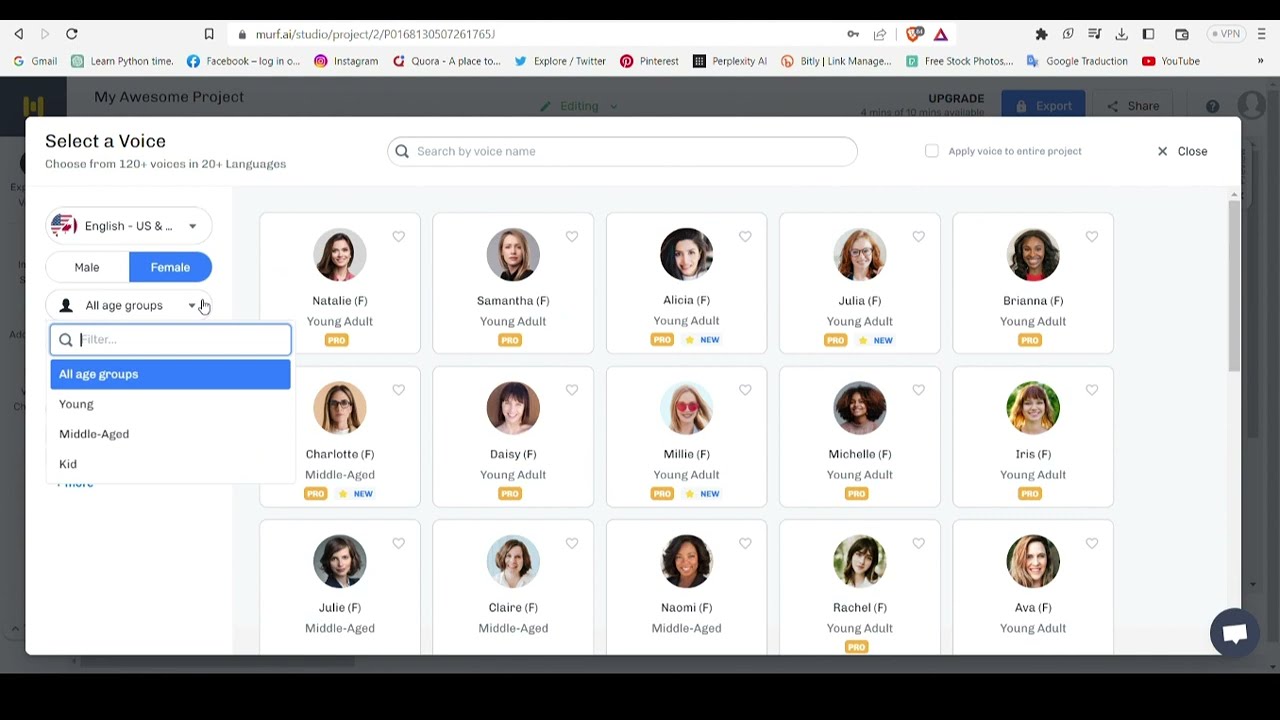Favorite Natalie voice with heart icon
The width and height of the screenshot is (1280, 720).
(399, 237)
